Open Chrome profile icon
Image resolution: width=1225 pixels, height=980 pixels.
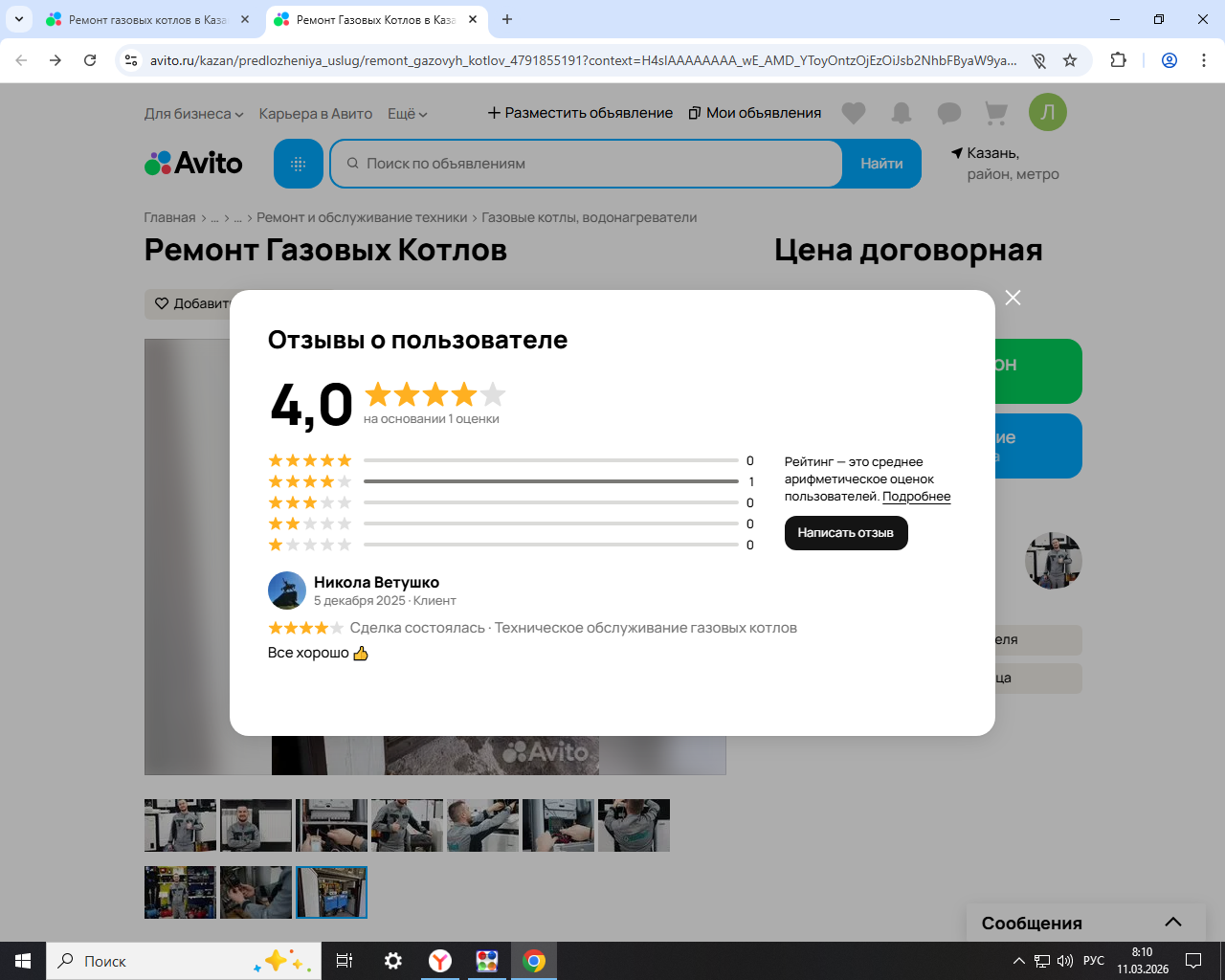click(1169, 60)
